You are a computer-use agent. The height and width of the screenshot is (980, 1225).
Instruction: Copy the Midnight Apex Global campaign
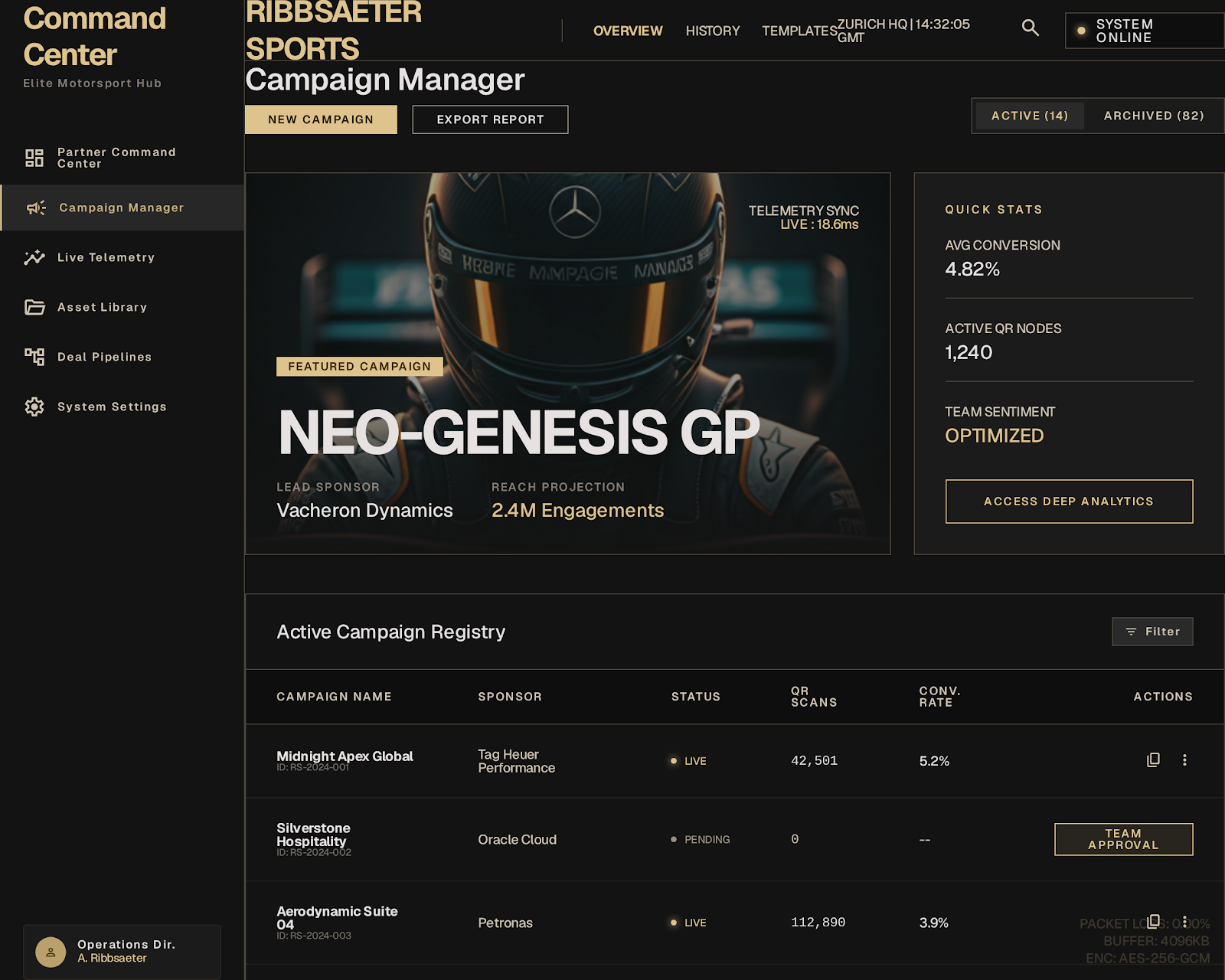point(1153,760)
